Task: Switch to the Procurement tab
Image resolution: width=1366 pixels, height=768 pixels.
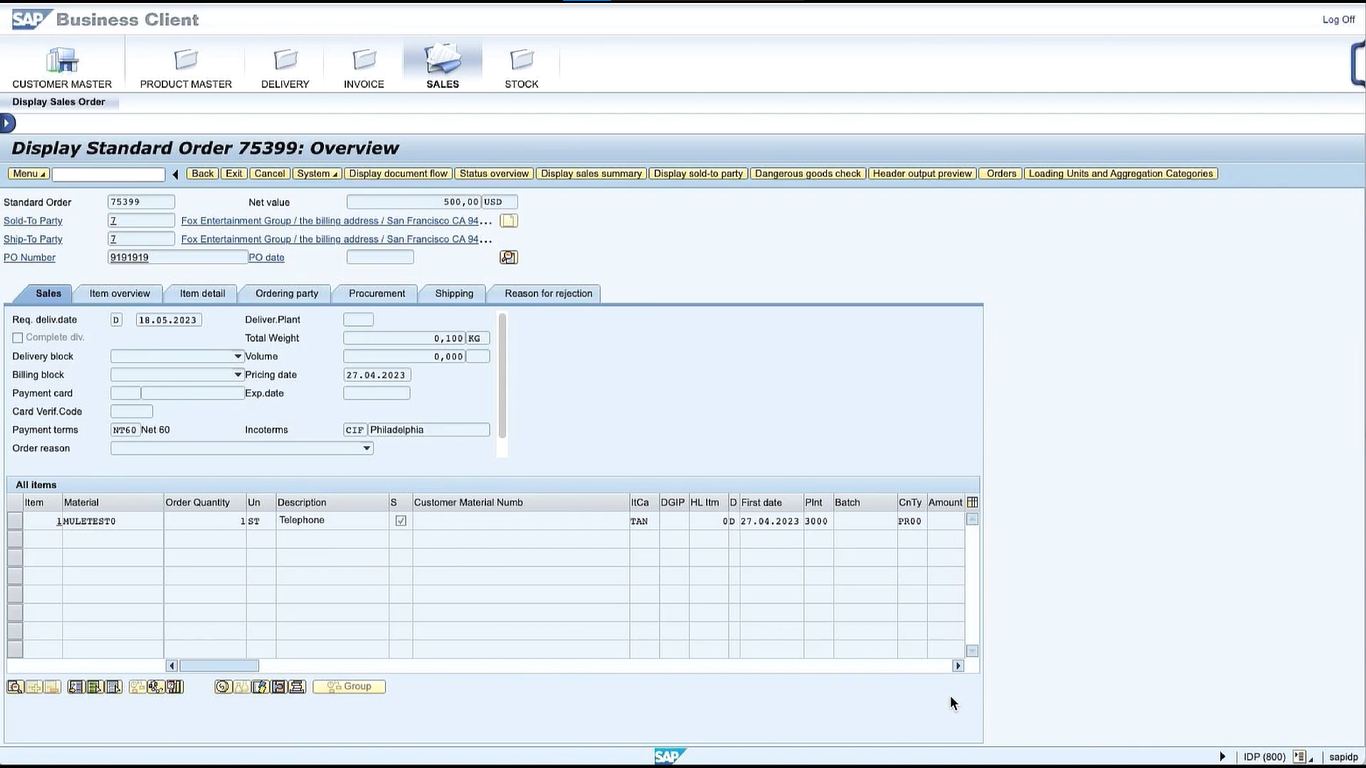Action: [377, 294]
